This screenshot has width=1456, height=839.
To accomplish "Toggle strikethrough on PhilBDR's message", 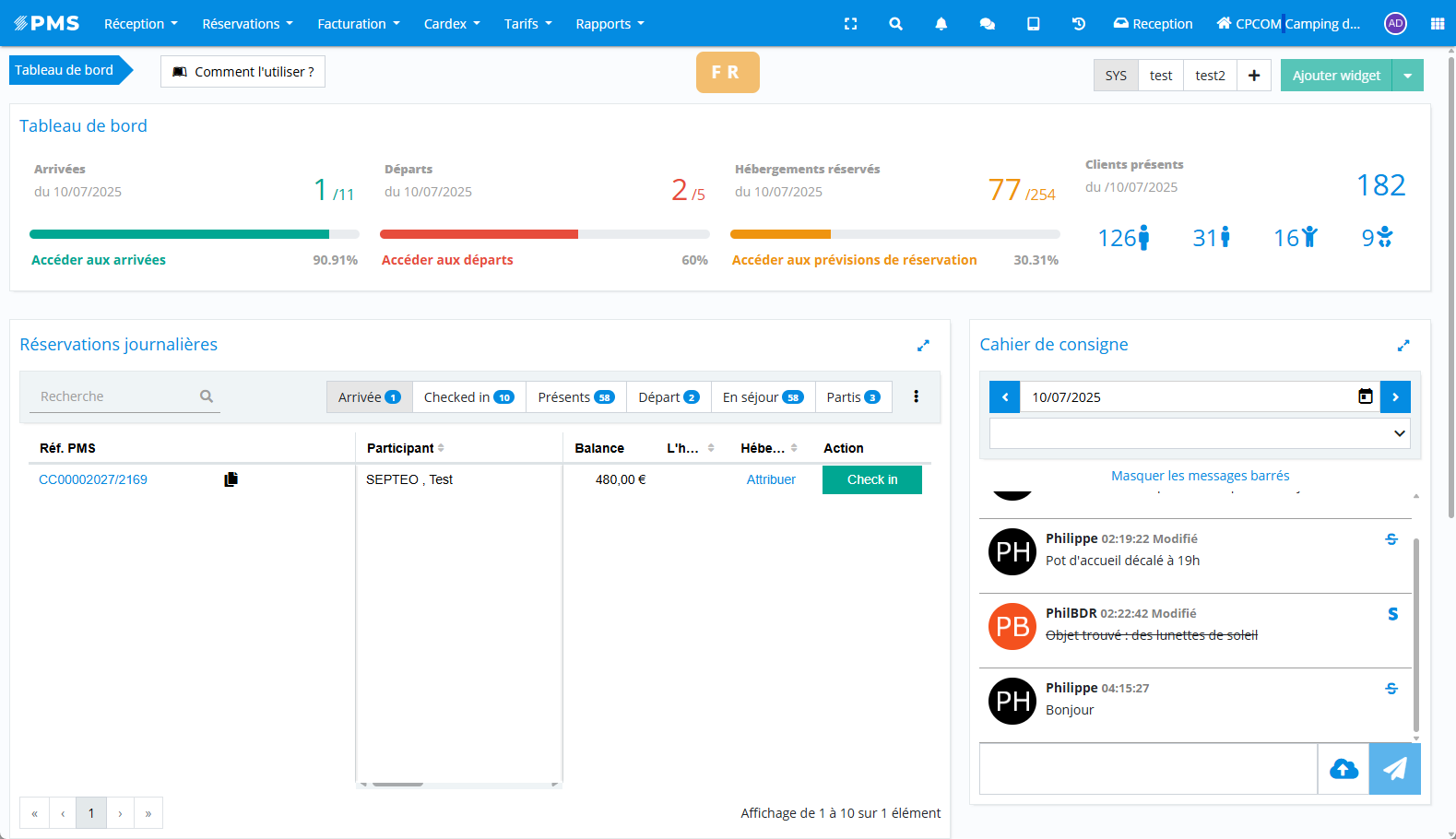I will (1392, 614).
